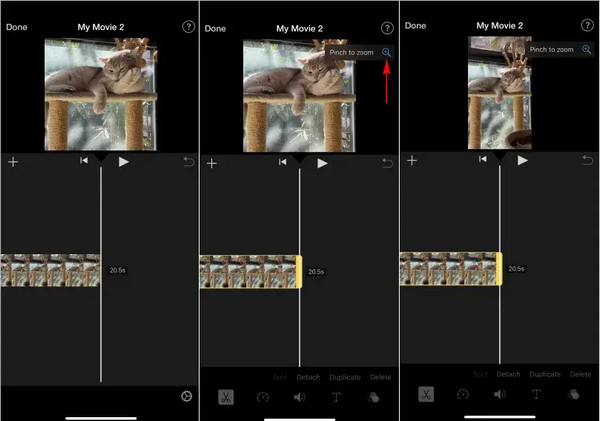Image resolution: width=600 pixels, height=421 pixels.
Task: Tap the add media plus in left screen
Action: [13, 162]
